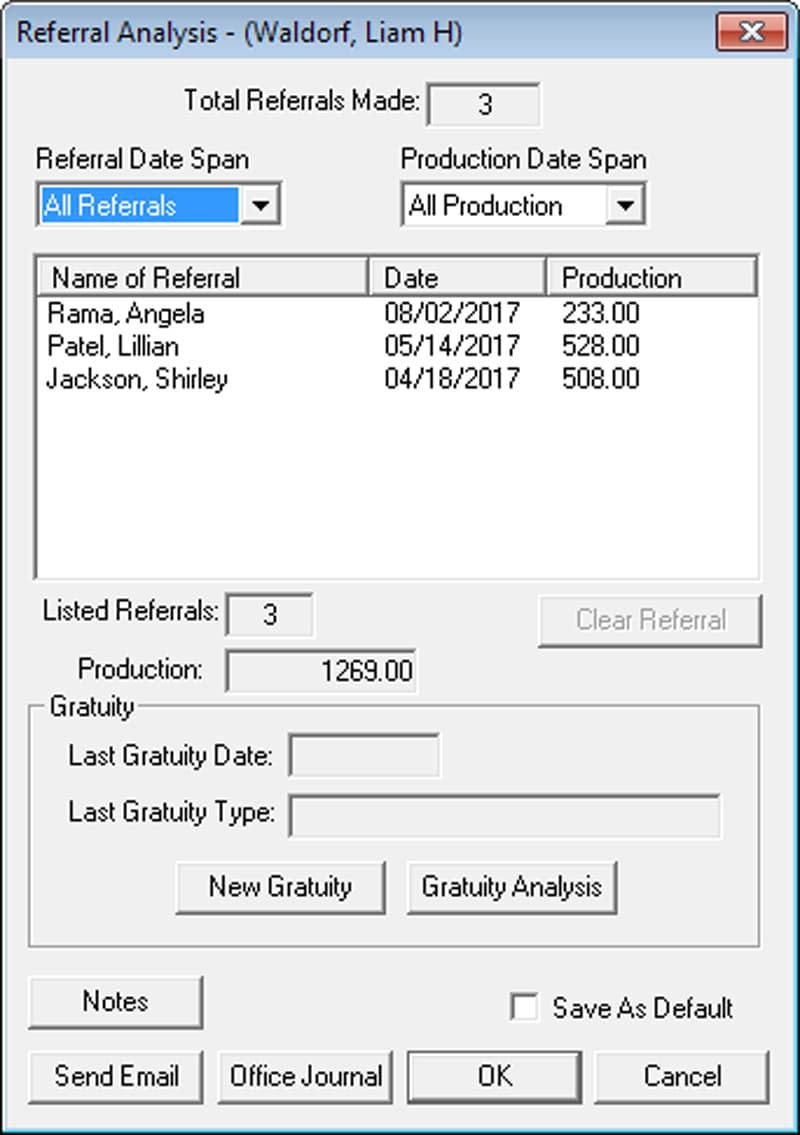Enable the Save As Default checkbox
The width and height of the screenshot is (800, 1135).
(x=525, y=1007)
